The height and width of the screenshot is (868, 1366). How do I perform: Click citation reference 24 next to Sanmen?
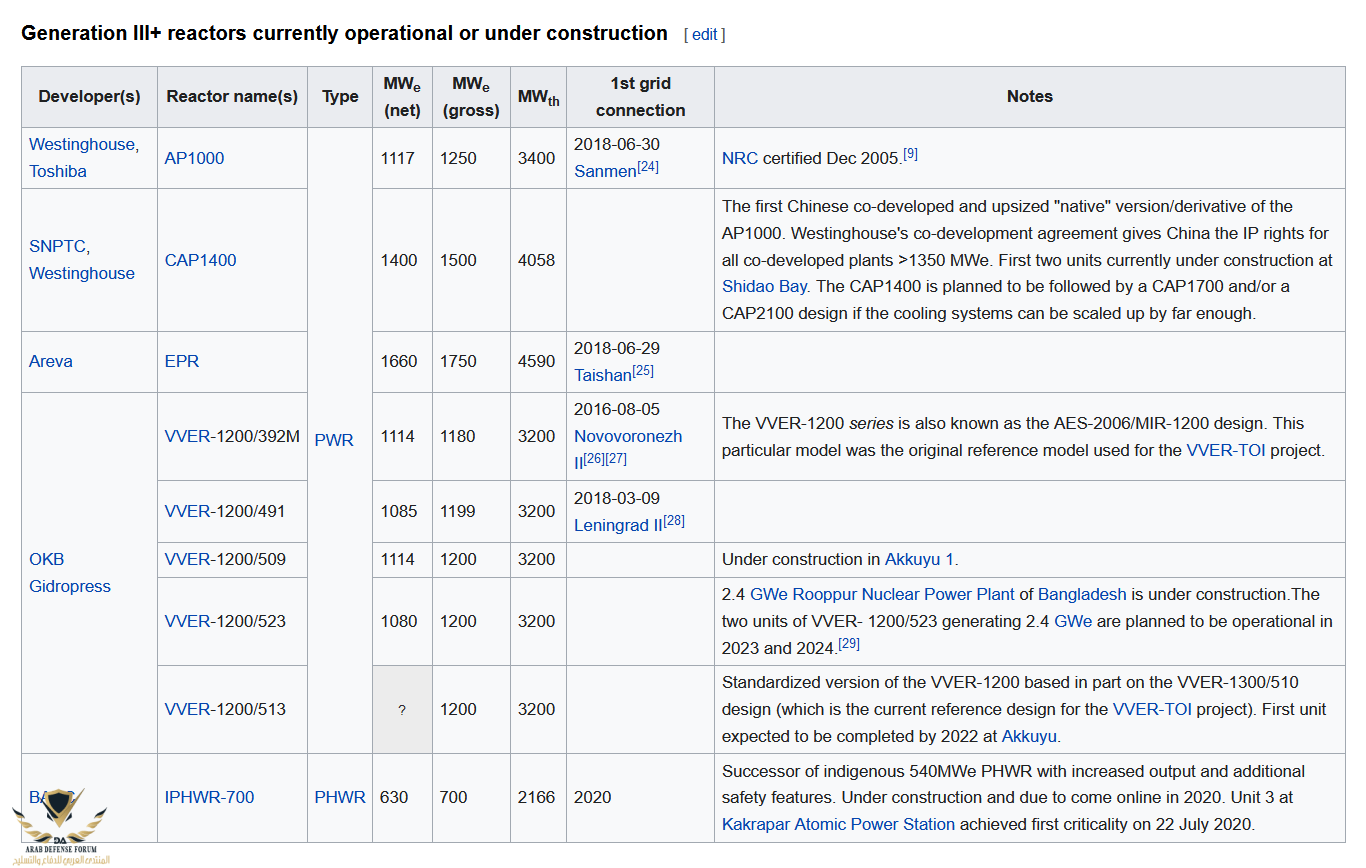pyautogui.click(x=648, y=167)
